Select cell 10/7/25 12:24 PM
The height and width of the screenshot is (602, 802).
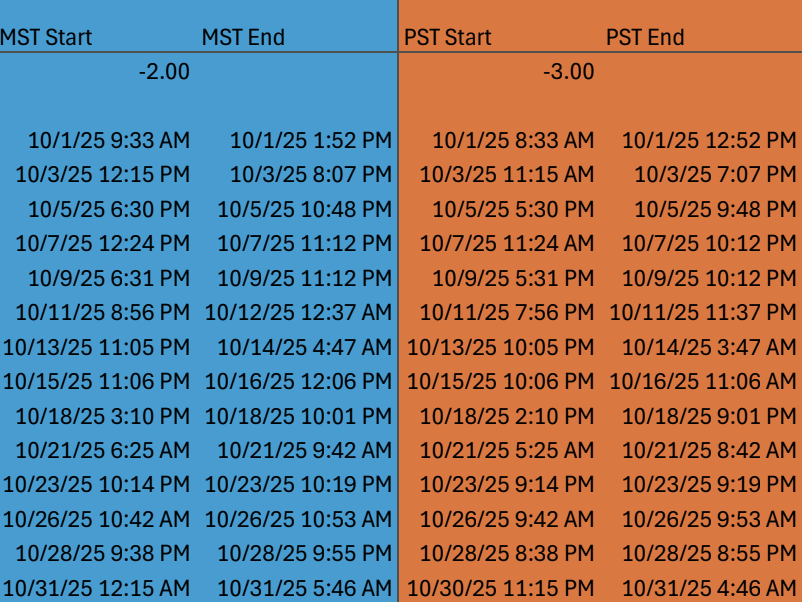pos(98,243)
